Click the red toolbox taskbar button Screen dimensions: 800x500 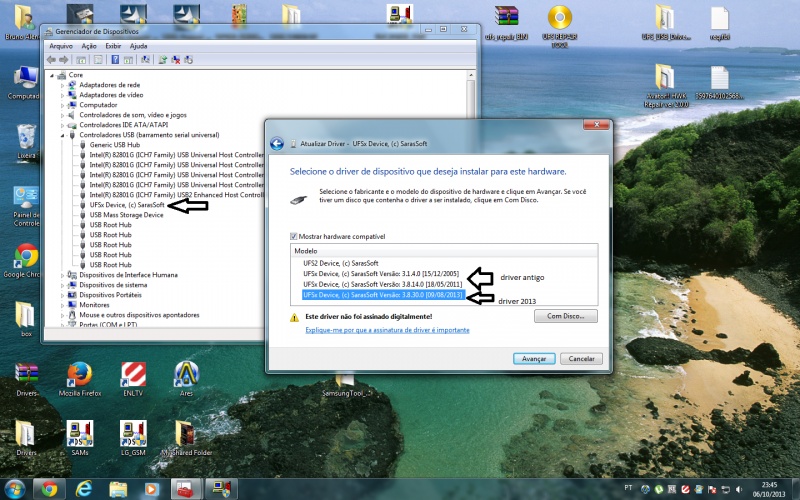(x=185, y=489)
